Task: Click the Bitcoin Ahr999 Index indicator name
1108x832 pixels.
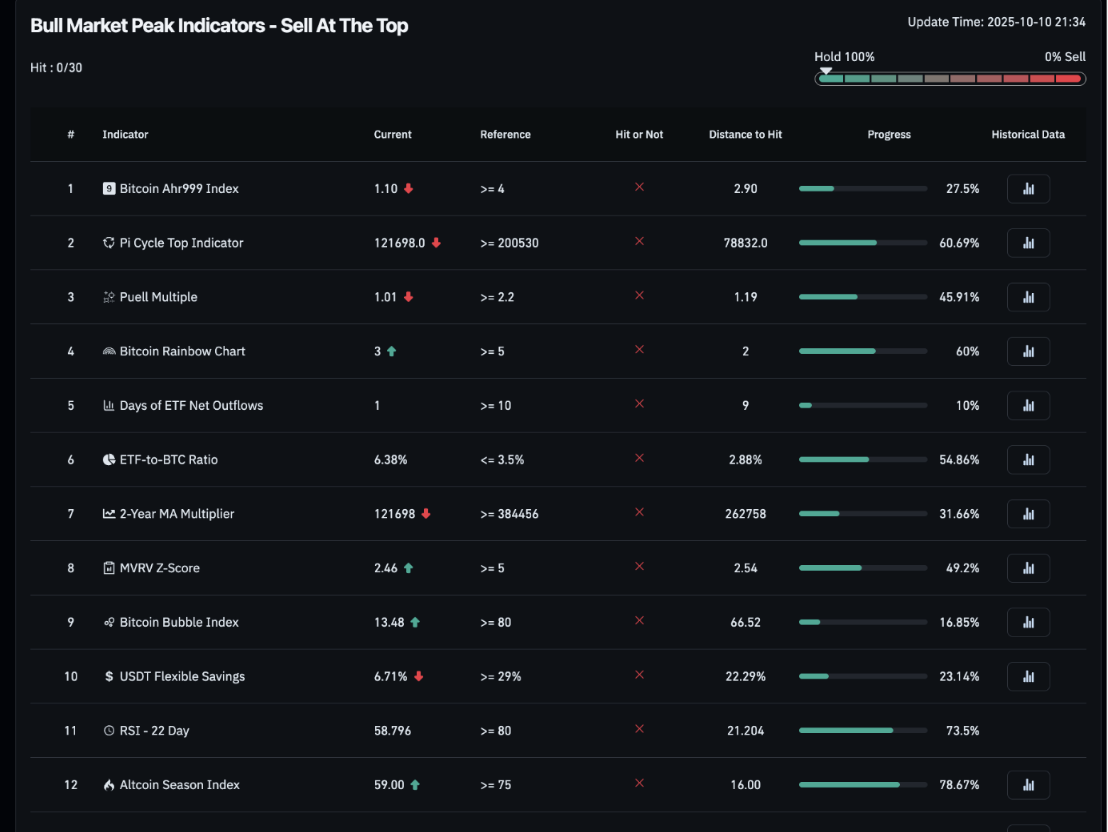Action: tap(178, 189)
